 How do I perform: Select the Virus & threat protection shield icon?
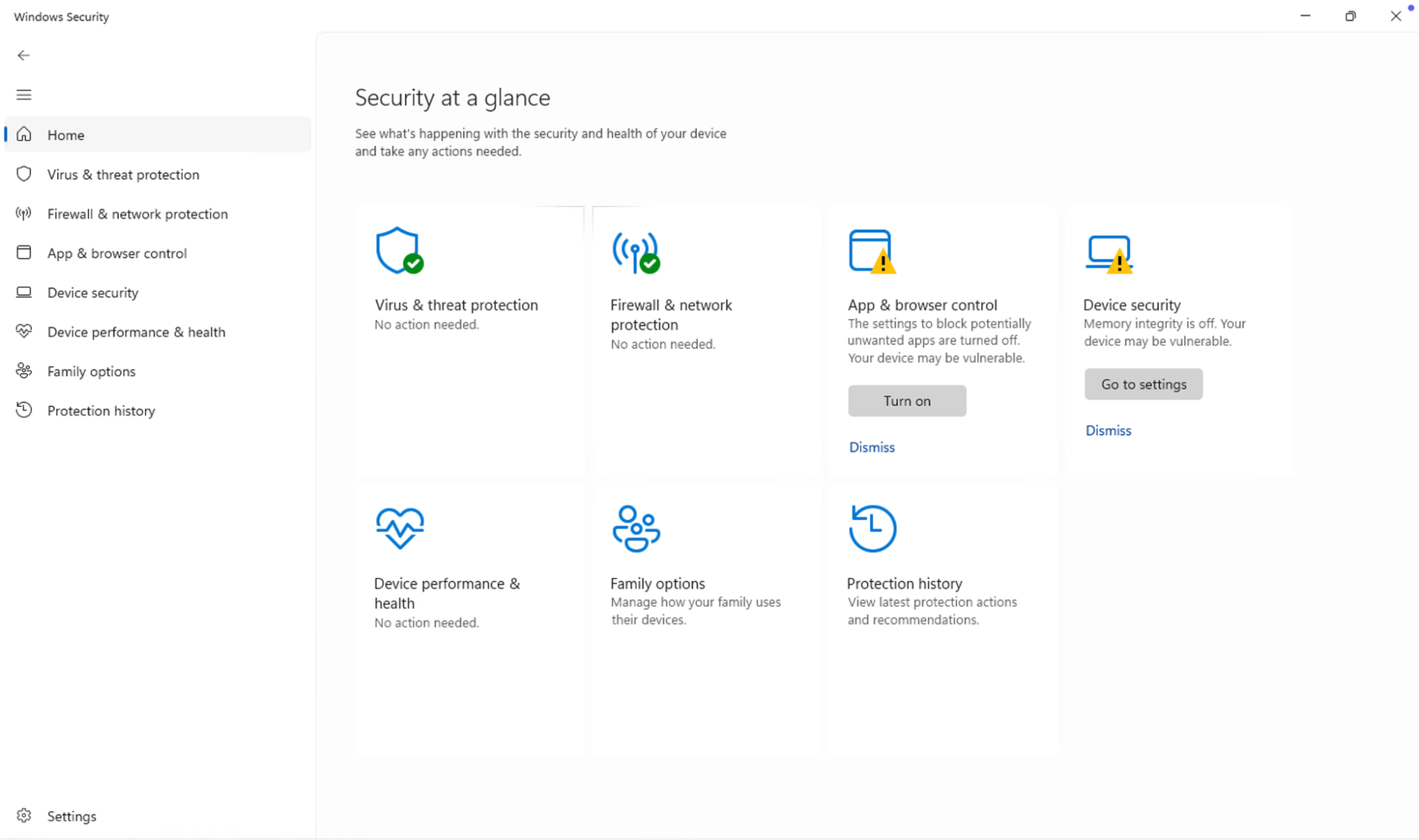click(23, 174)
